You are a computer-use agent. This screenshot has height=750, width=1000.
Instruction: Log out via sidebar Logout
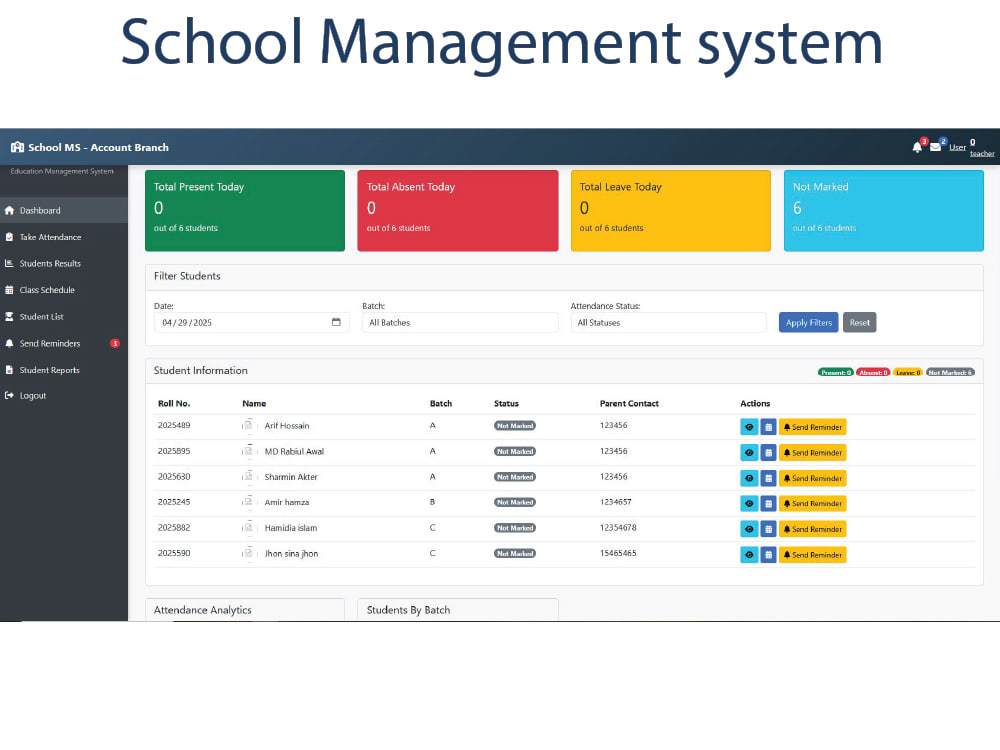pyautogui.click(x=64, y=396)
